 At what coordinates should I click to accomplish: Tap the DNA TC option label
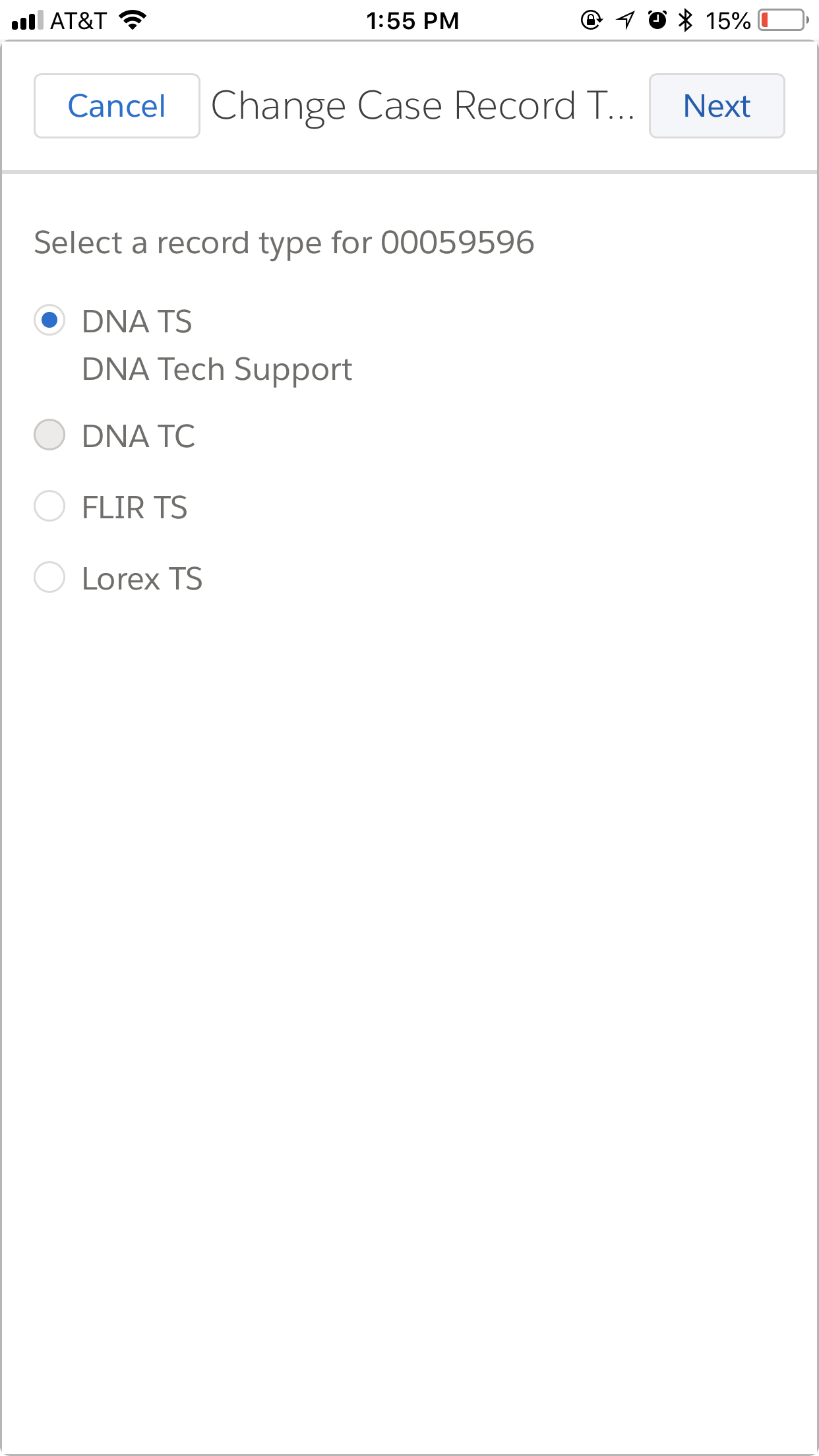point(138,437)
